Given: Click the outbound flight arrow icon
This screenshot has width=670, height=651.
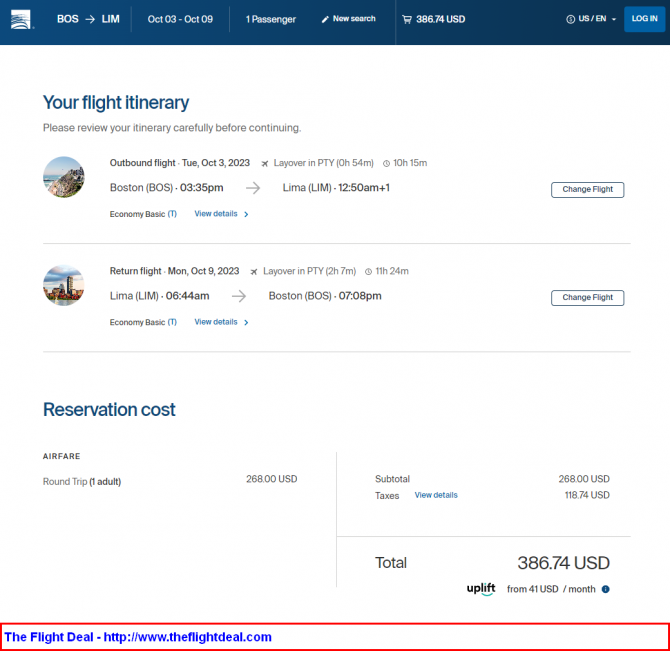Looking at the screenshot, I should (x=253, y=188).
